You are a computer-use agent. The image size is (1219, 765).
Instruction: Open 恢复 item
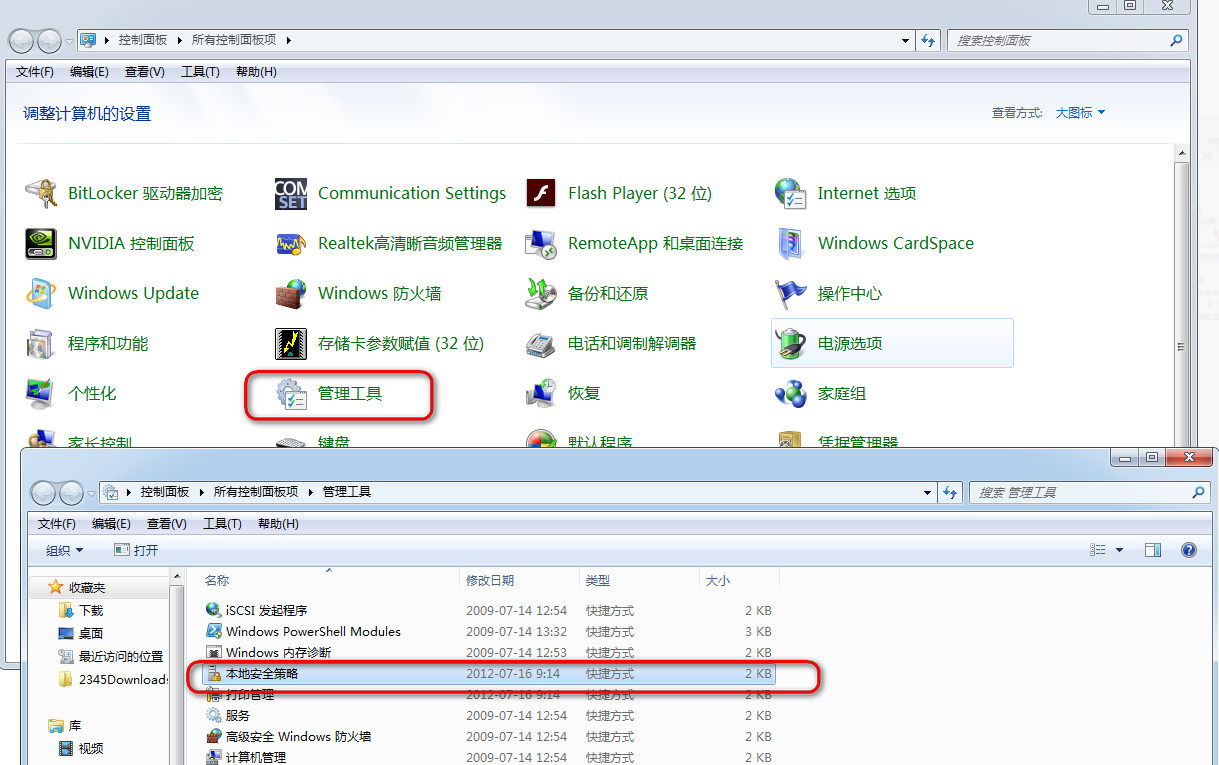[x=563, y=393]
